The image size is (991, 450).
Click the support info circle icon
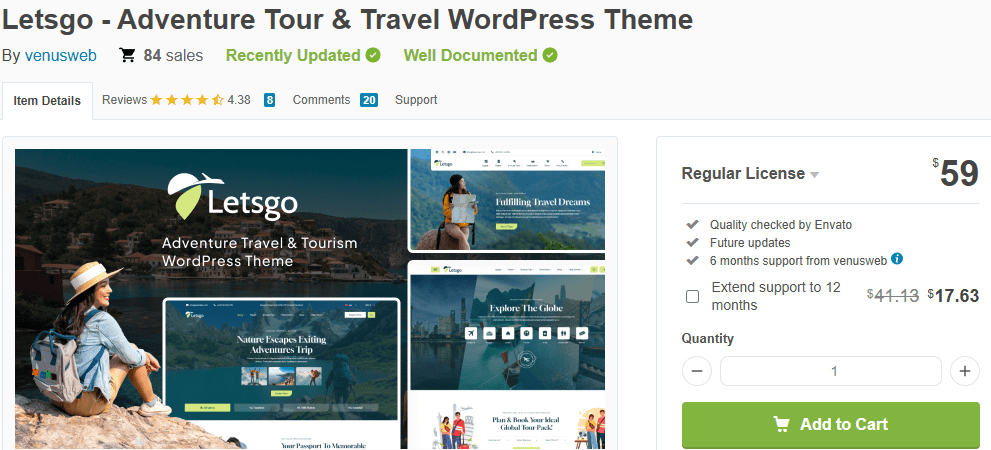pyautogui.click(x=897, y=258)
